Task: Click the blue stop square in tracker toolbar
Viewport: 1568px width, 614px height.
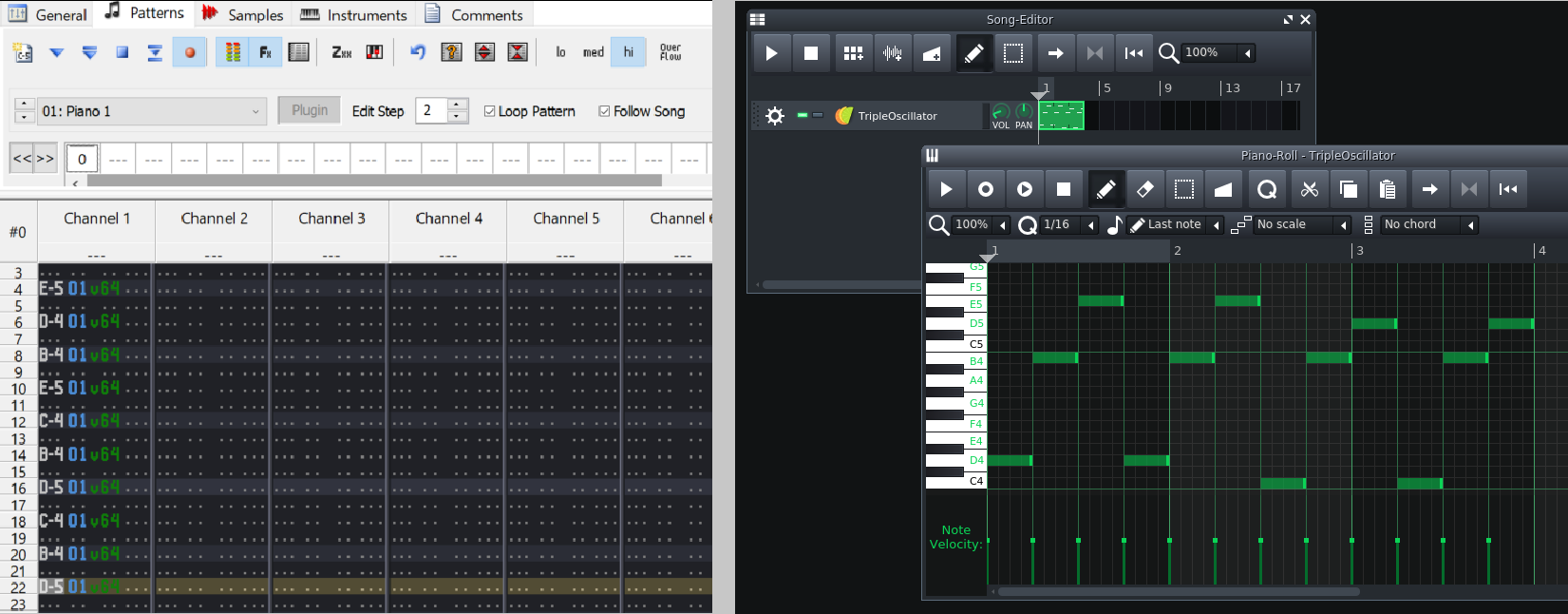Action: pyautogui.click(x=123, y=52)
